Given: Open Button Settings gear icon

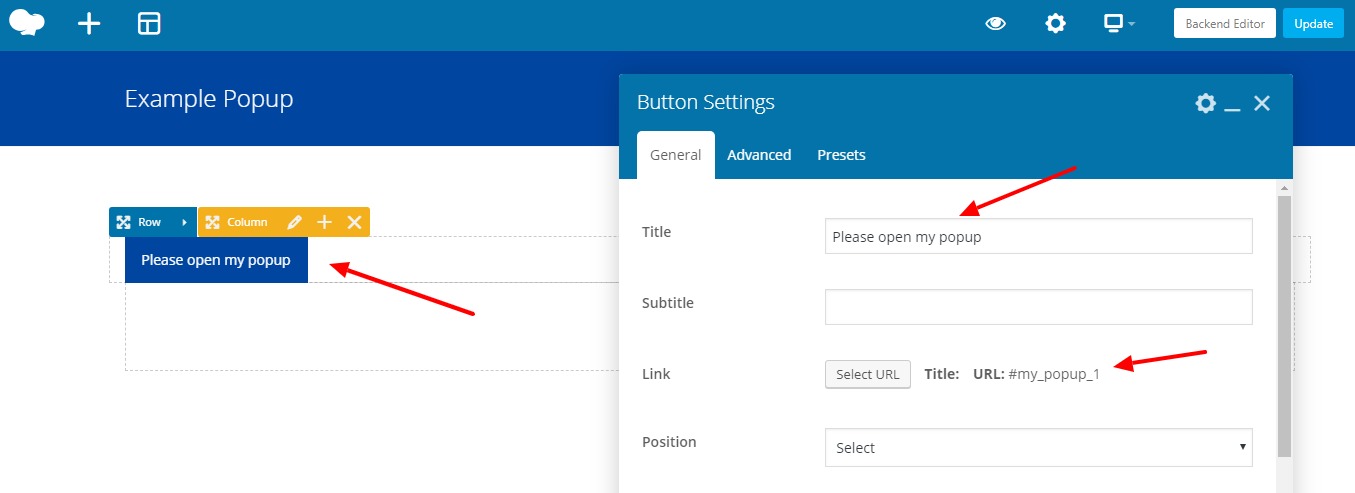Looking at the screenshot, I should tap(1205, 103).
